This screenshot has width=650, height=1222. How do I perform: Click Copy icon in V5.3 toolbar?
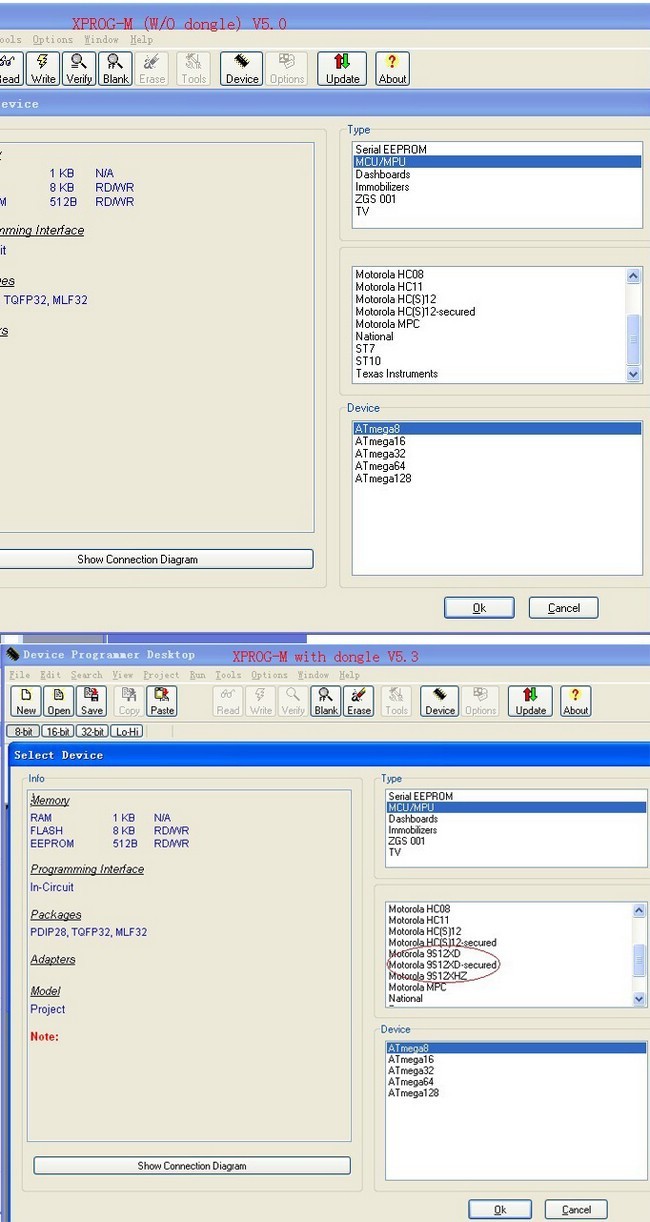129,701
